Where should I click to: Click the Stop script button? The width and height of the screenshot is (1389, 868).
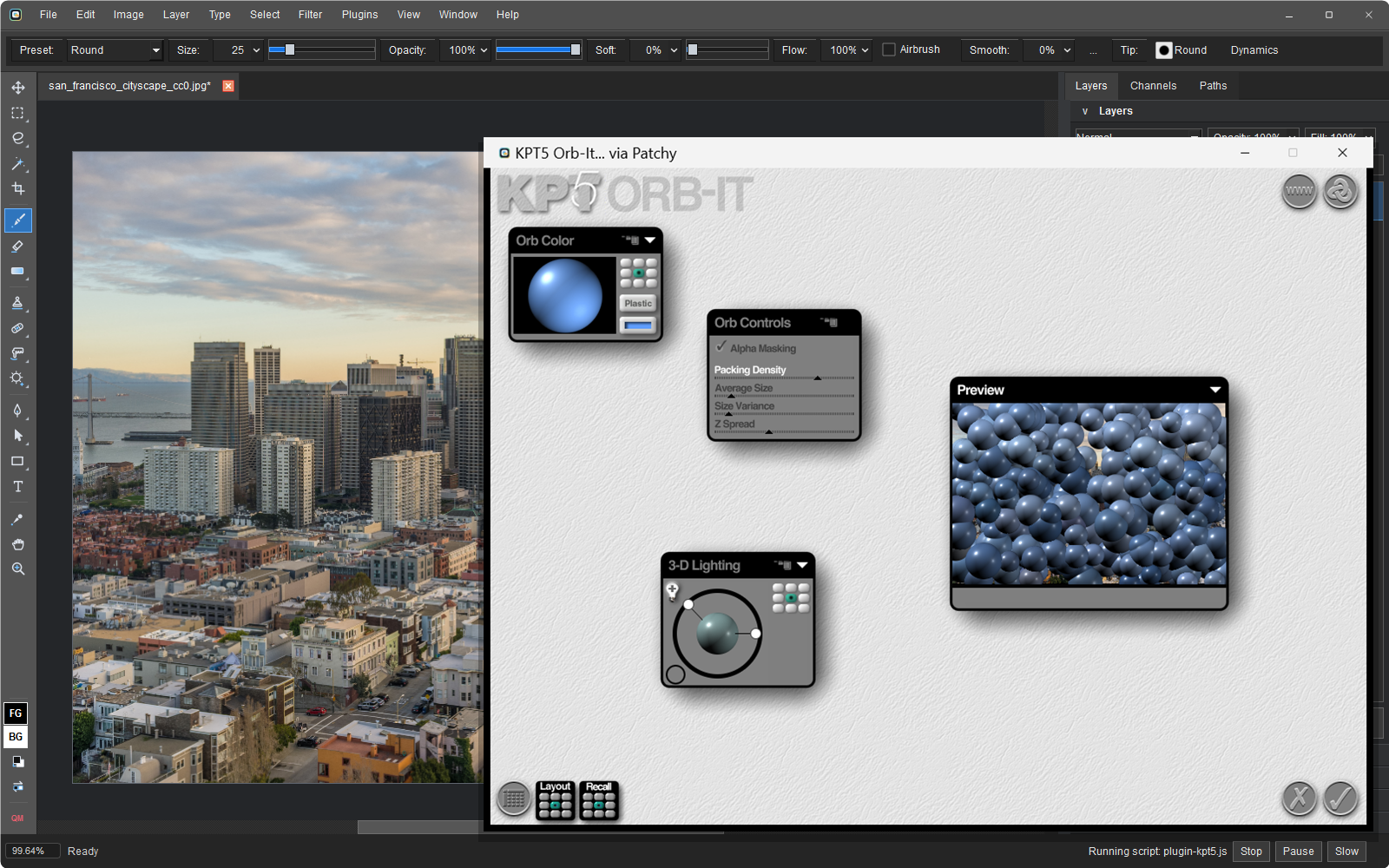tap(1251, 852)
